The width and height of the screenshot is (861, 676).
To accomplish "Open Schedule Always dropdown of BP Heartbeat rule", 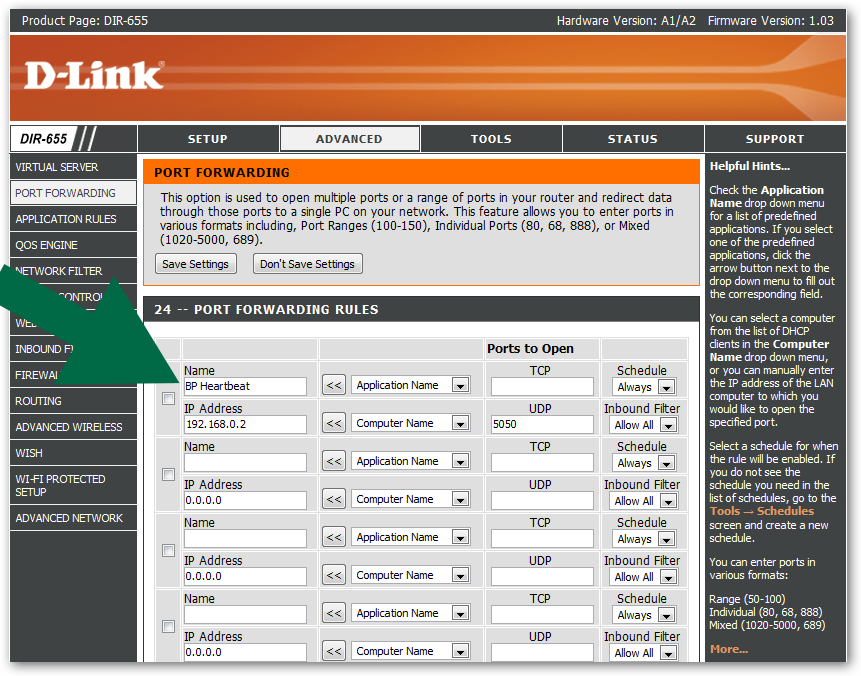I will 644,387.
